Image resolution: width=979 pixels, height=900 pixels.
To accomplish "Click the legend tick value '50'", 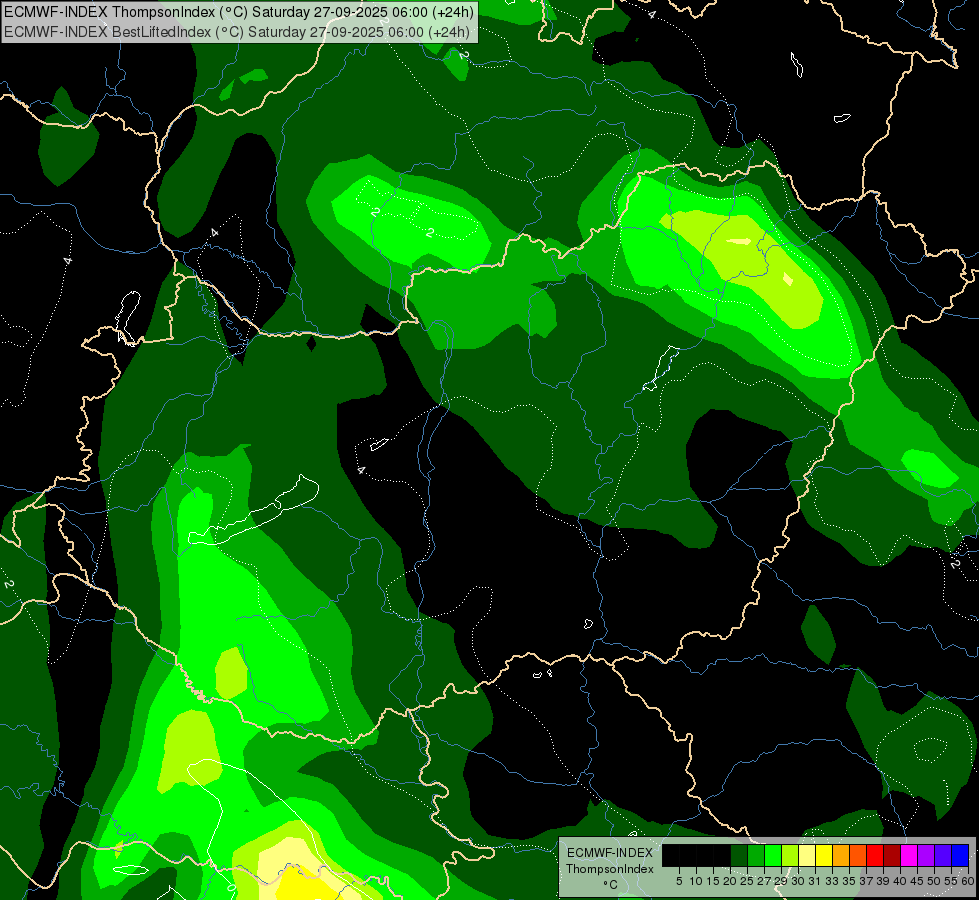I will coord(934,881).
